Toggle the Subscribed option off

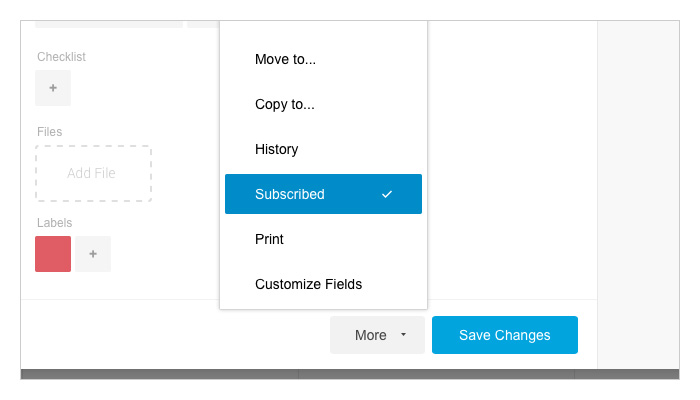click(x=323, y=194)
